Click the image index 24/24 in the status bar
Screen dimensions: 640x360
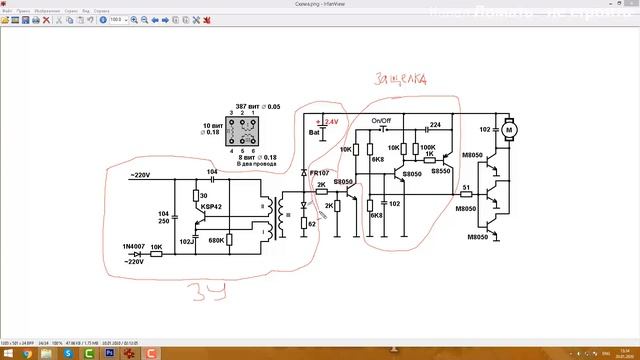43,343
